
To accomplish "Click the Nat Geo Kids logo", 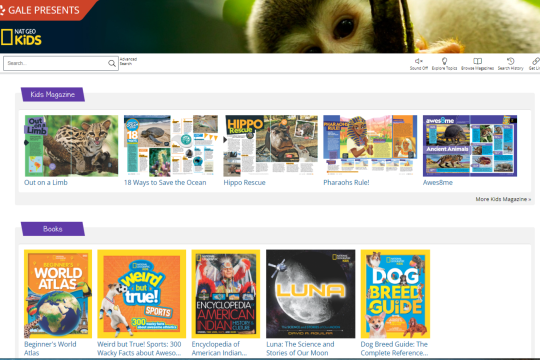I will tap(21, 37).
